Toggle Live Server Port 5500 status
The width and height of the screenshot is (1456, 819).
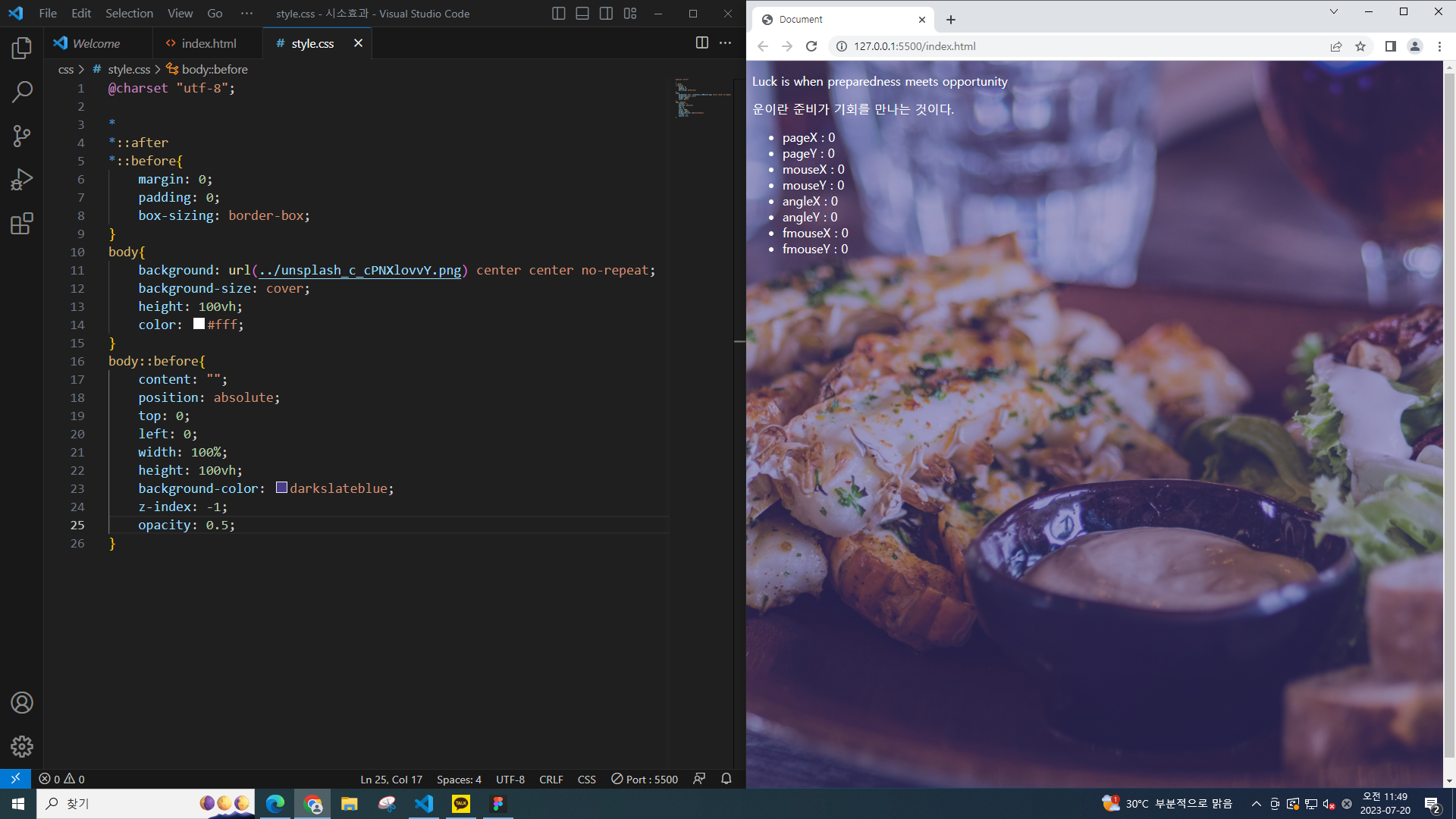point(645,779)
